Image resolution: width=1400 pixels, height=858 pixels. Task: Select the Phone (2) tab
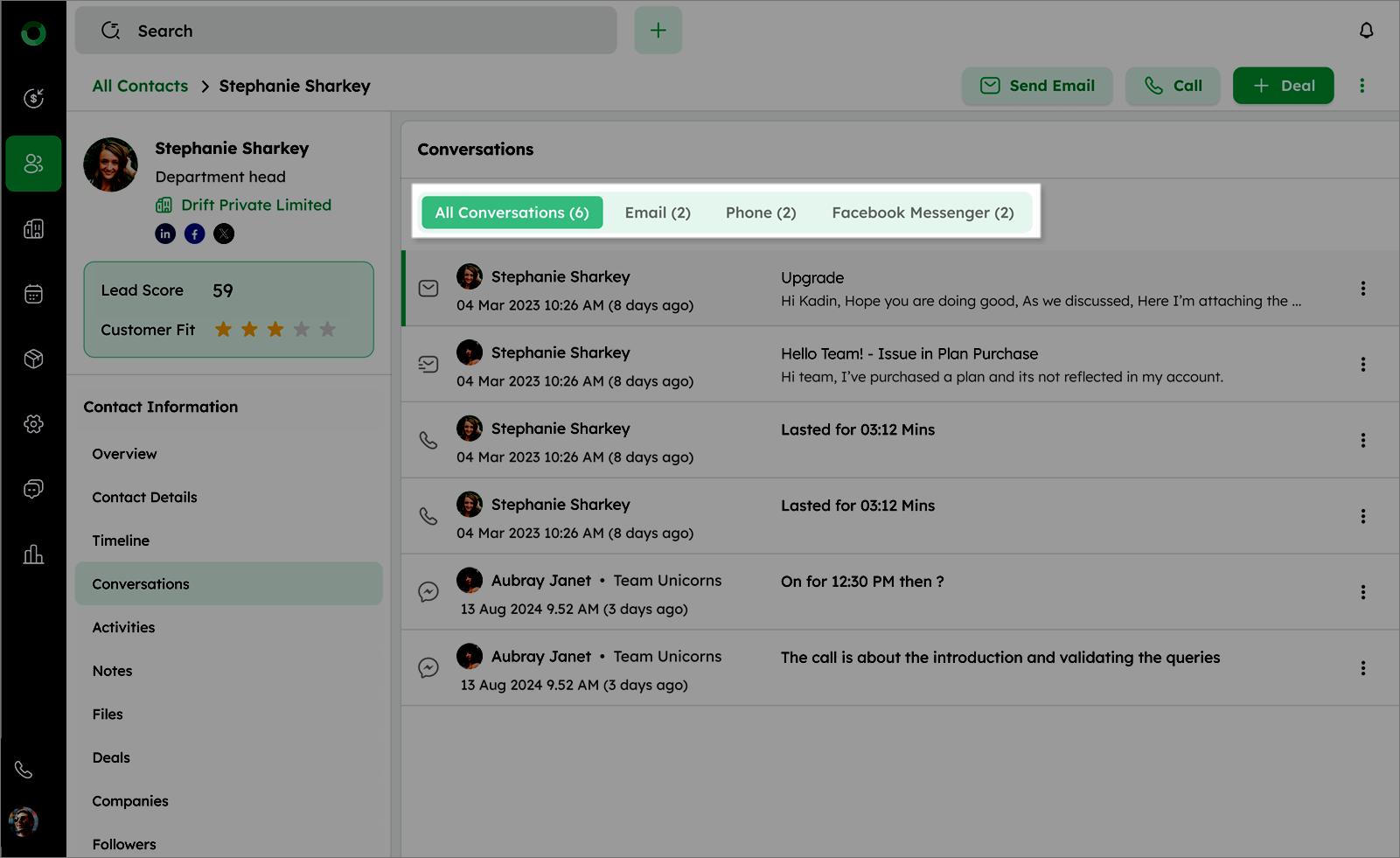pos(761,213)
